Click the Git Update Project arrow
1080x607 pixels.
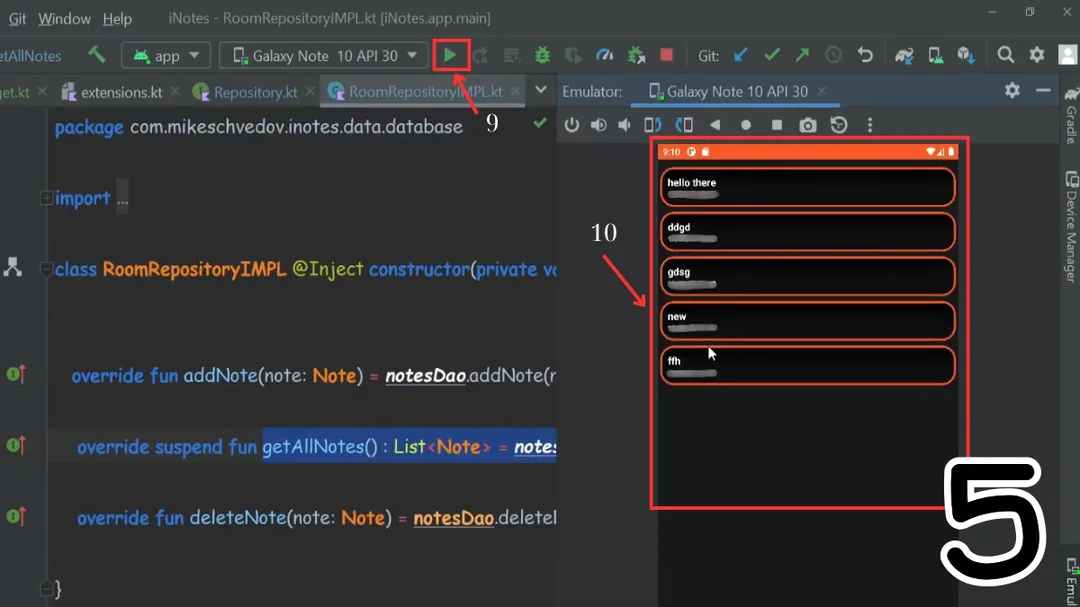coord(740,56)
